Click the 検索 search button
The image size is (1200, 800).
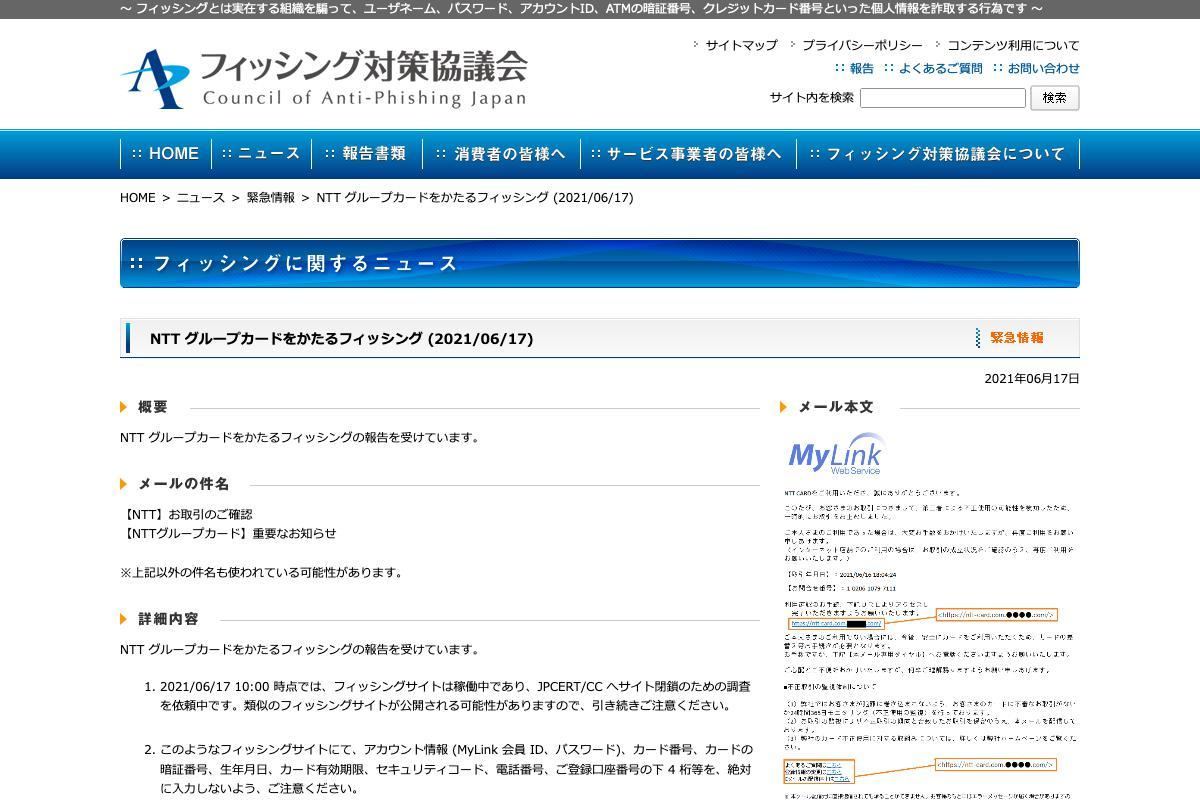point(1054,98)
